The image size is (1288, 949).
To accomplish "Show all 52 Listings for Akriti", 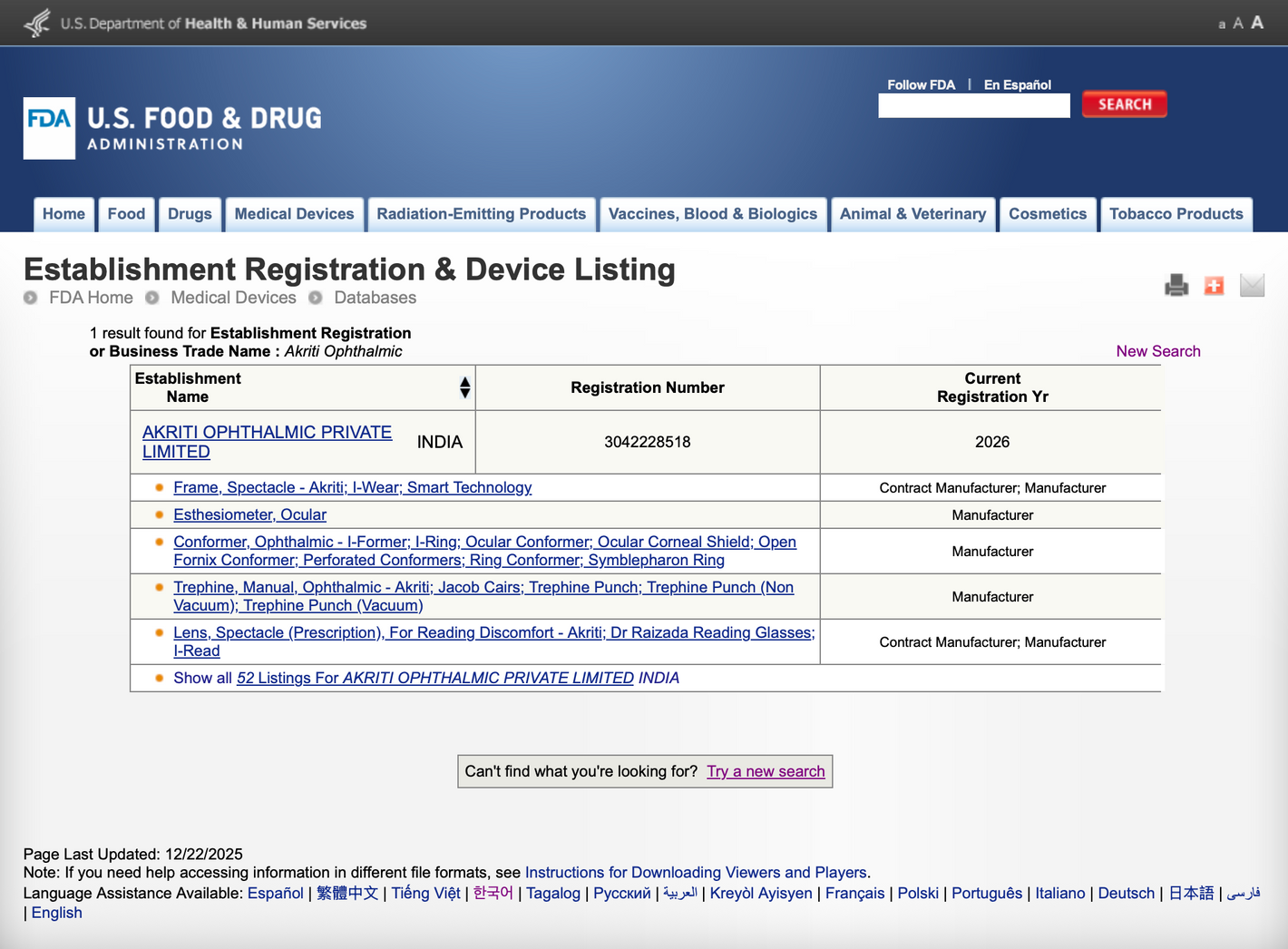I will pos(434,678).
